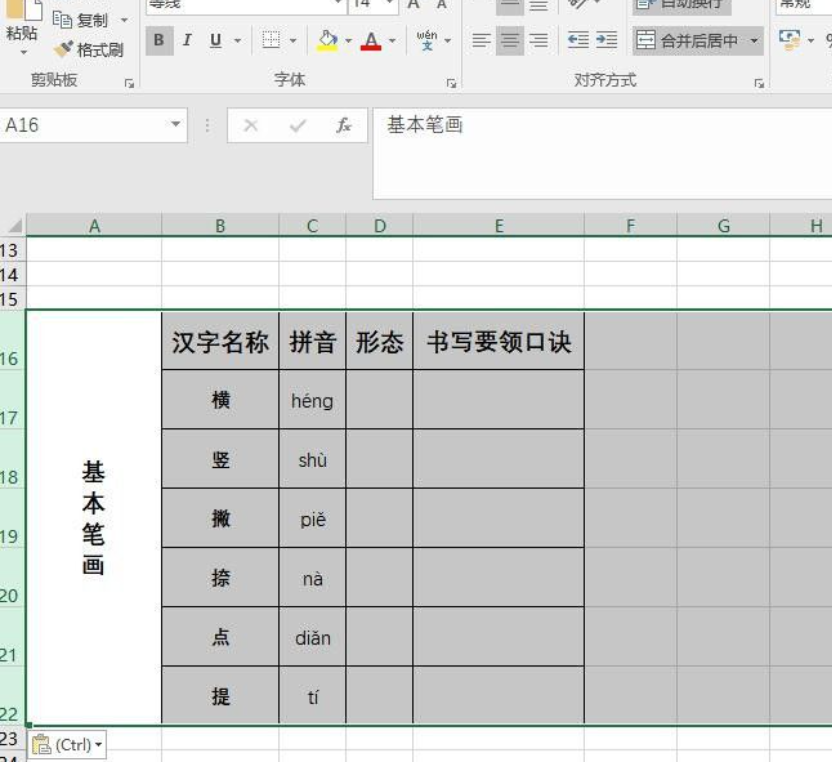Apply the red font color swatch

tap(372, 41)
